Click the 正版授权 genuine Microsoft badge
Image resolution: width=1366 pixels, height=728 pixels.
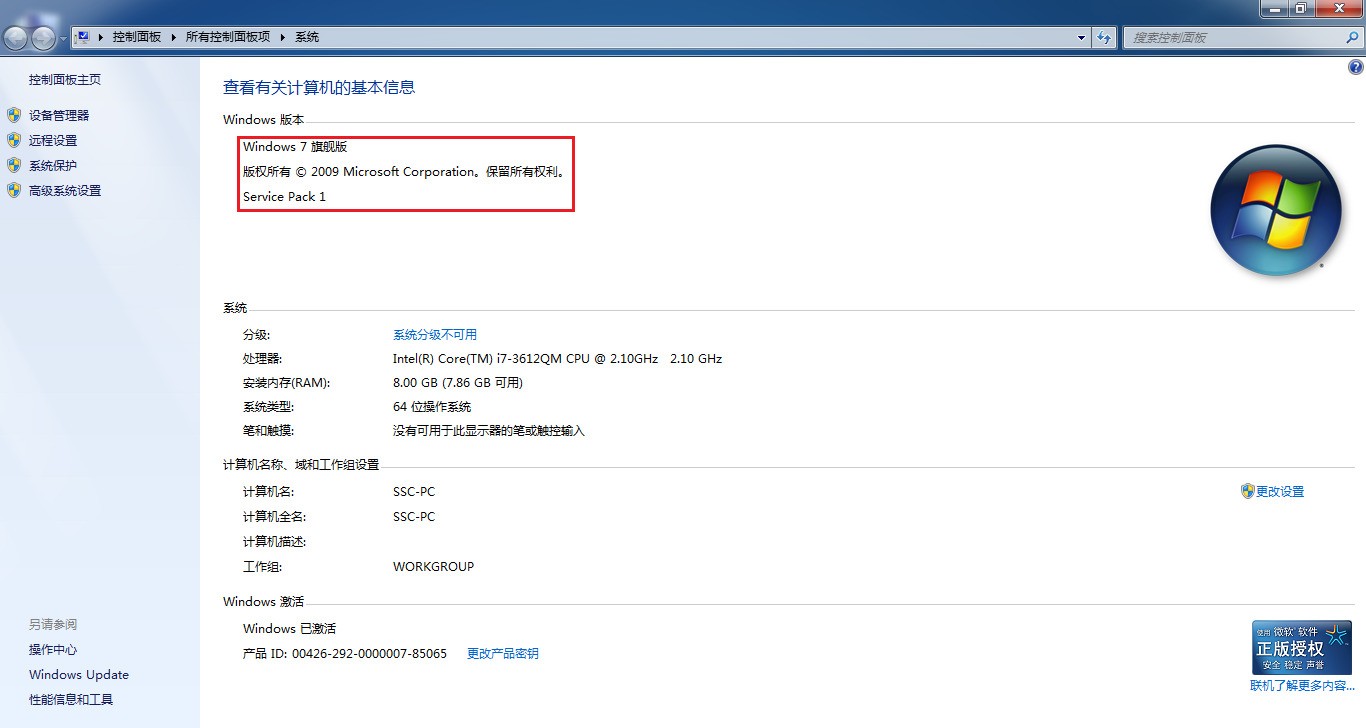[1301, 646]
